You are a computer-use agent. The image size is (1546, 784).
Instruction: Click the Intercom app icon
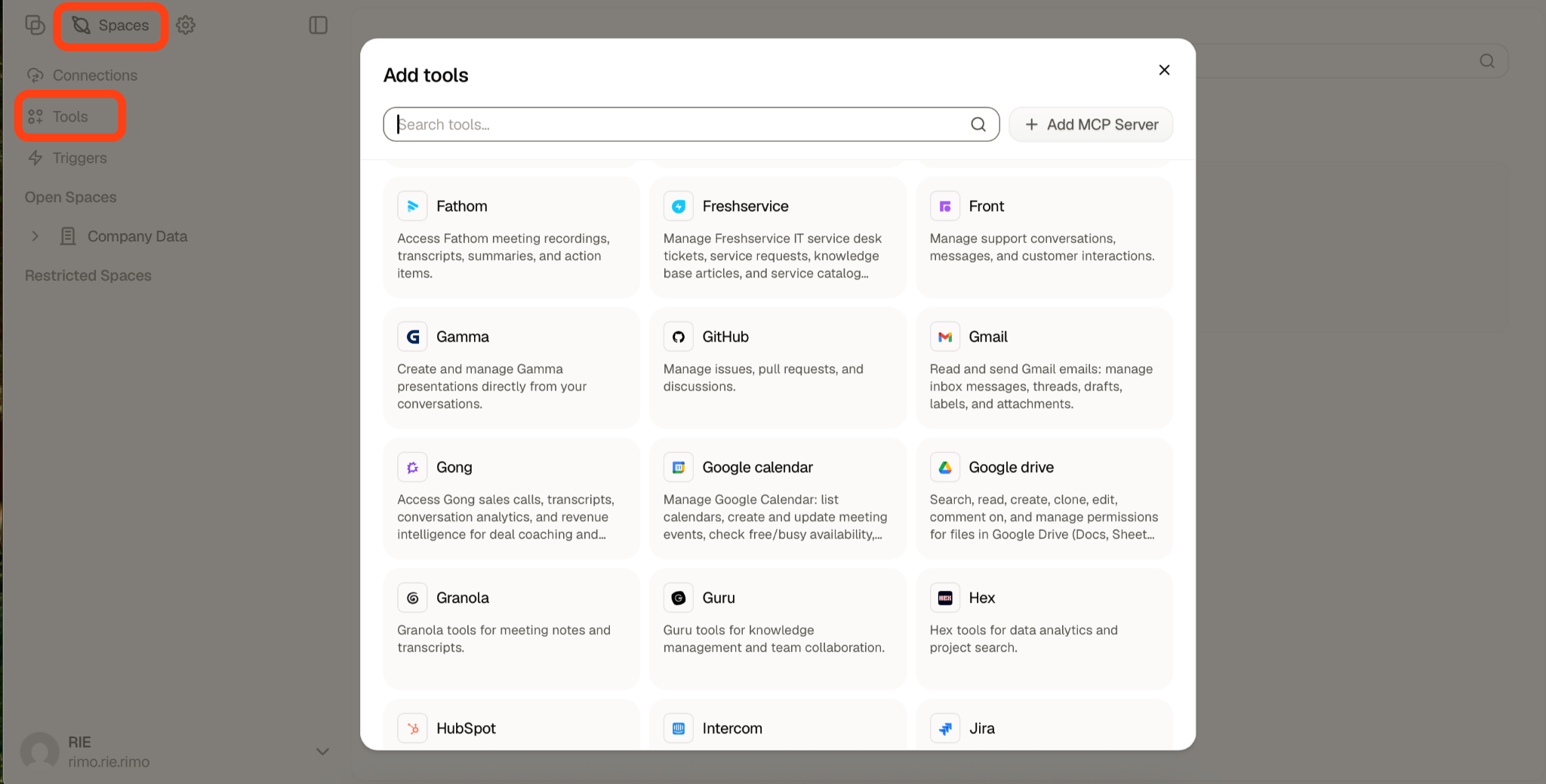pos(679,728)
